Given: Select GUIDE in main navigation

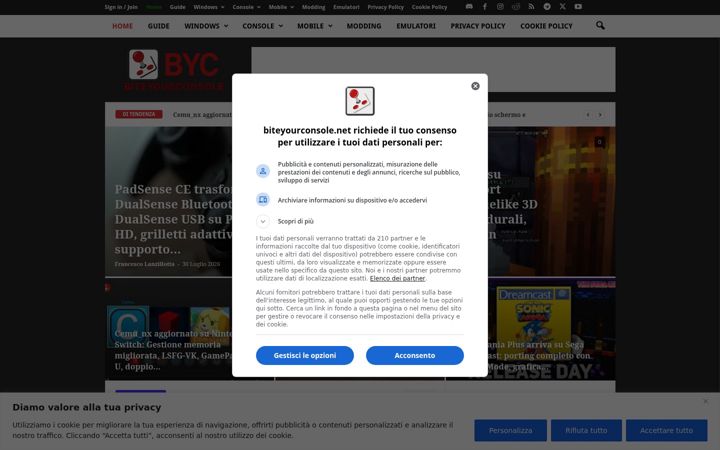Looking at the screenshot, I should pyautogui.click(x=158, y=26).
